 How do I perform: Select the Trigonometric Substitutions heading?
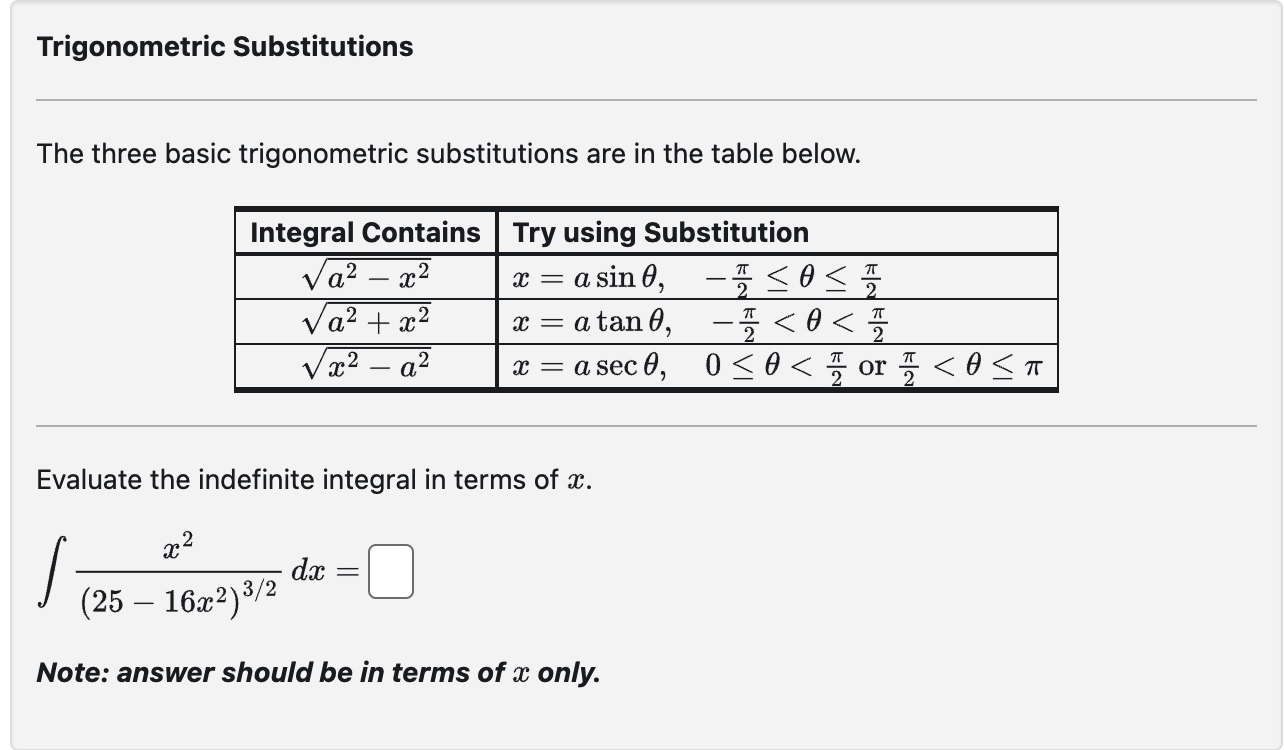(x=222, y=45)
